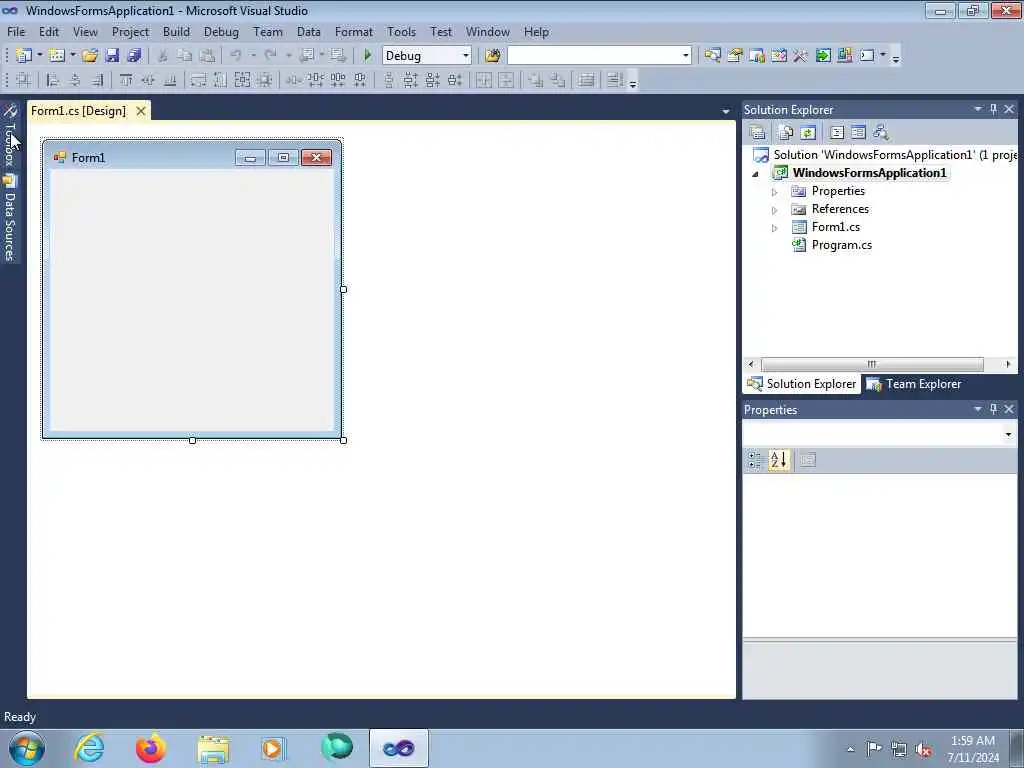Open the Project menu
Image resolution: width=1024 pixels, height=768 pixels.
(x=130, y=31)
